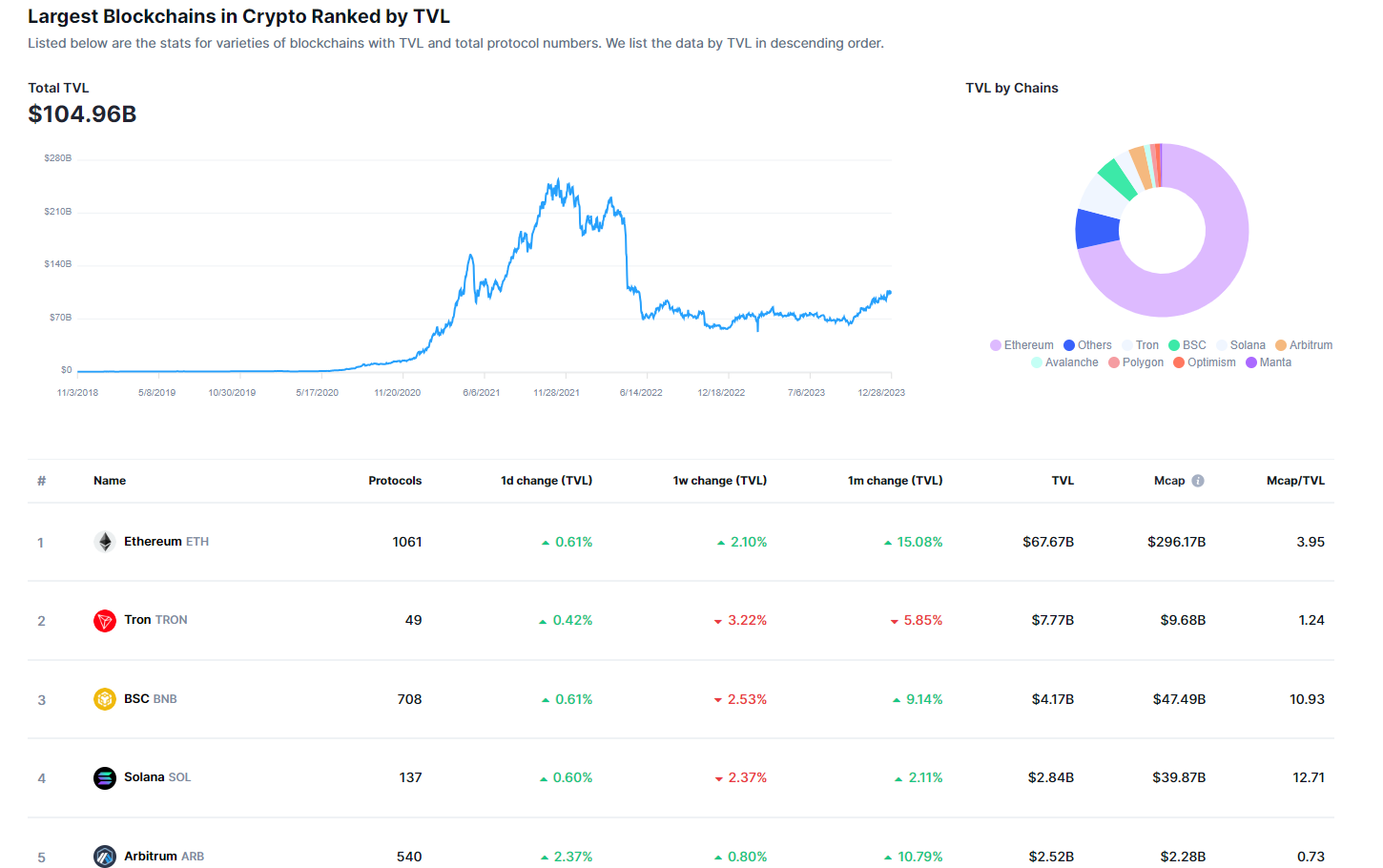1383x868 pixels.
Task: Open the Solana SOL chain link
Action: click(x=157, y=777)
